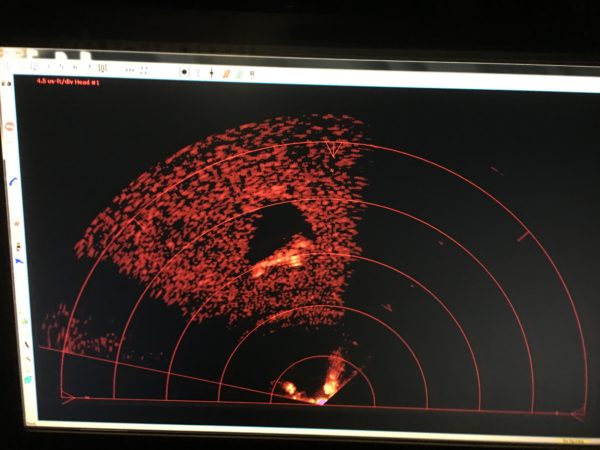Click the vertical line with dot toolbar icon
The width and height of the screenshot is (600, 450).
[211, 73]
